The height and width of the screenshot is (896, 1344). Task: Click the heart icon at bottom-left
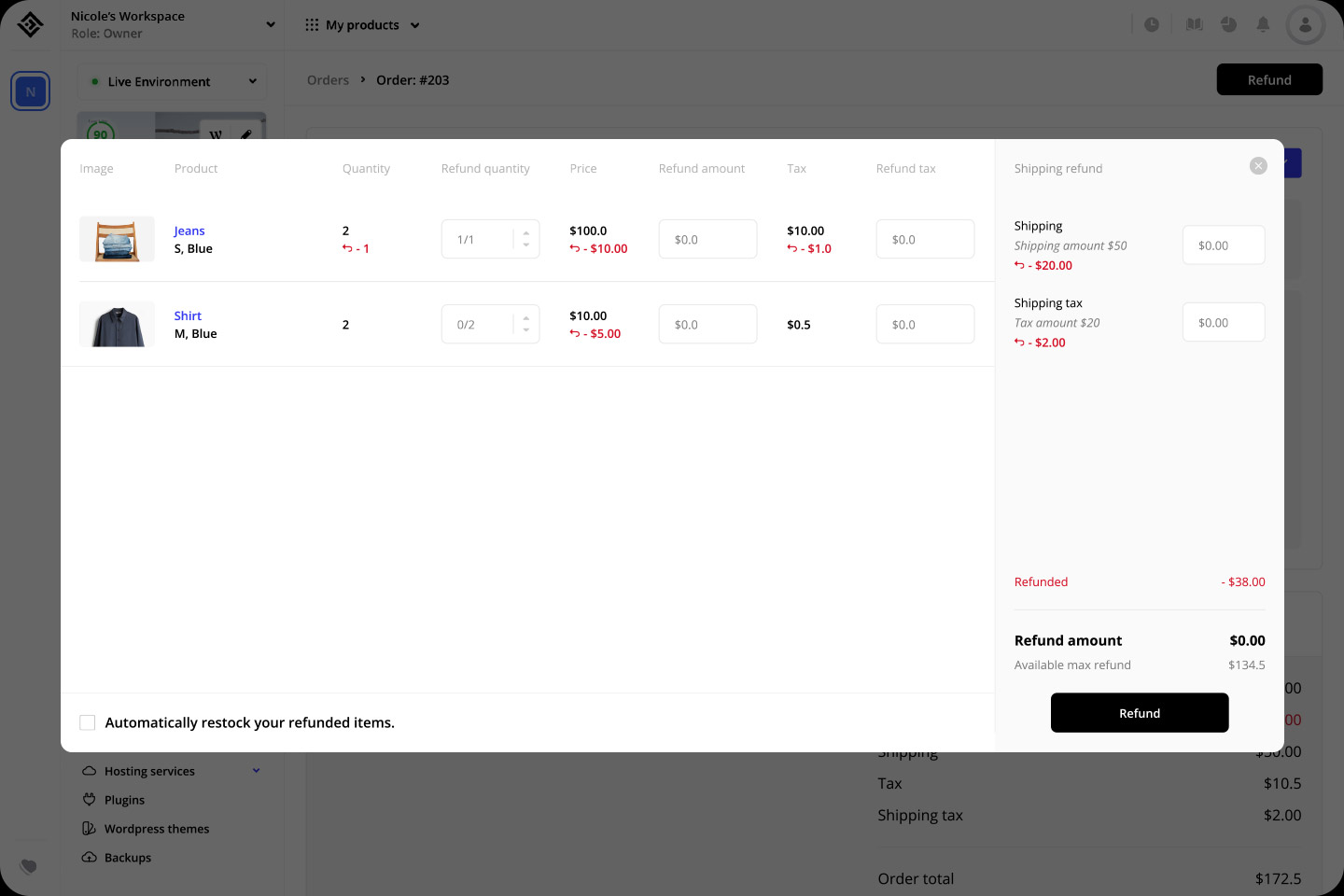click(29, 867)
